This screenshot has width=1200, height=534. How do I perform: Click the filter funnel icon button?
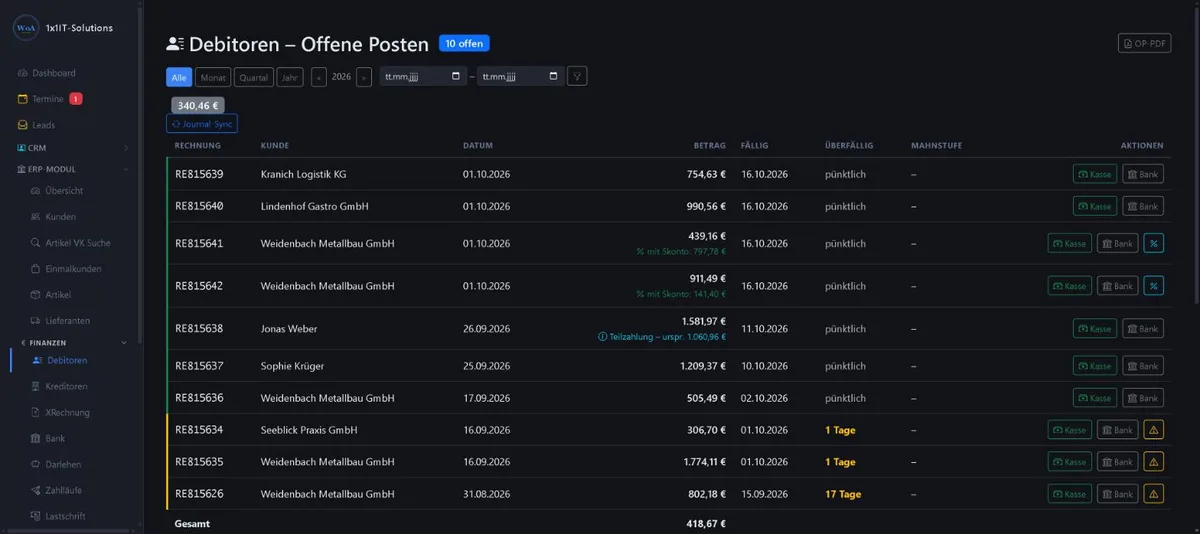(x=577, y=76)
